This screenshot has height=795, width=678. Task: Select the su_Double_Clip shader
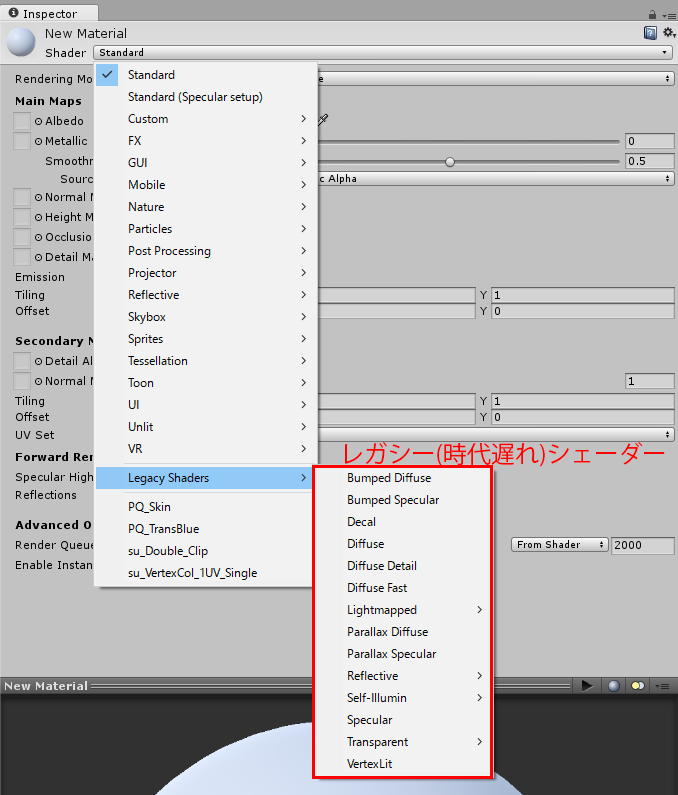pyautogui.click(x=204, y=551)
